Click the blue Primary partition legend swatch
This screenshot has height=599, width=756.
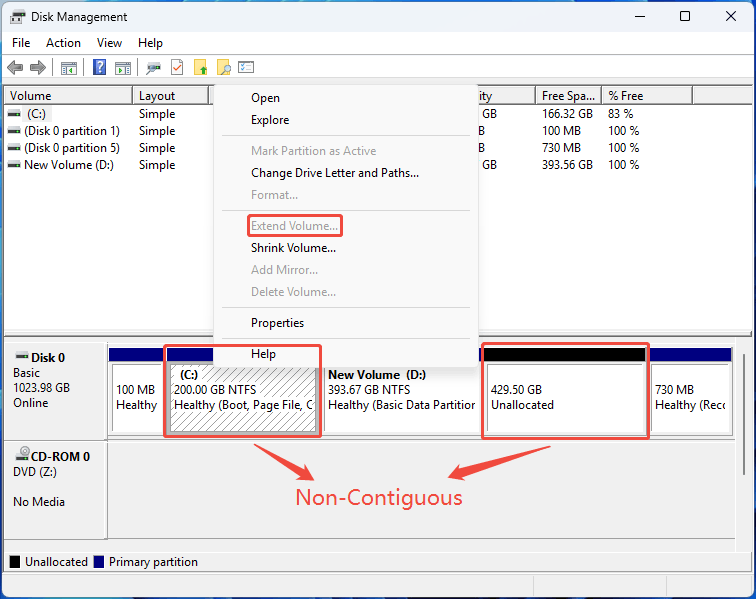click(x=99, y=562)
